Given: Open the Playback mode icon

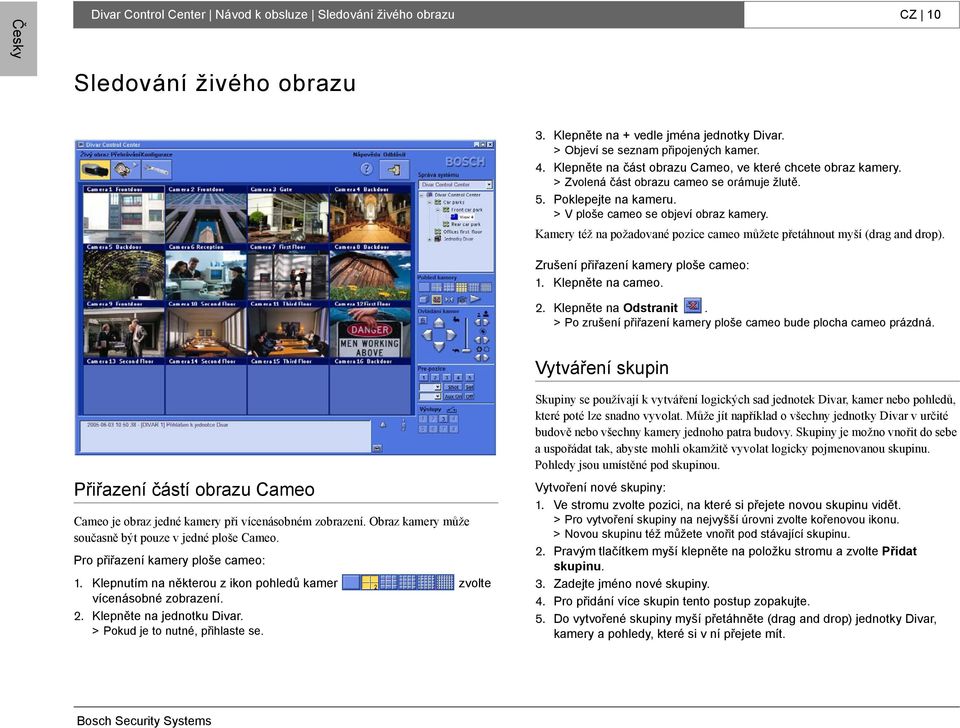Looking at the screenshot, I should 126,169.
